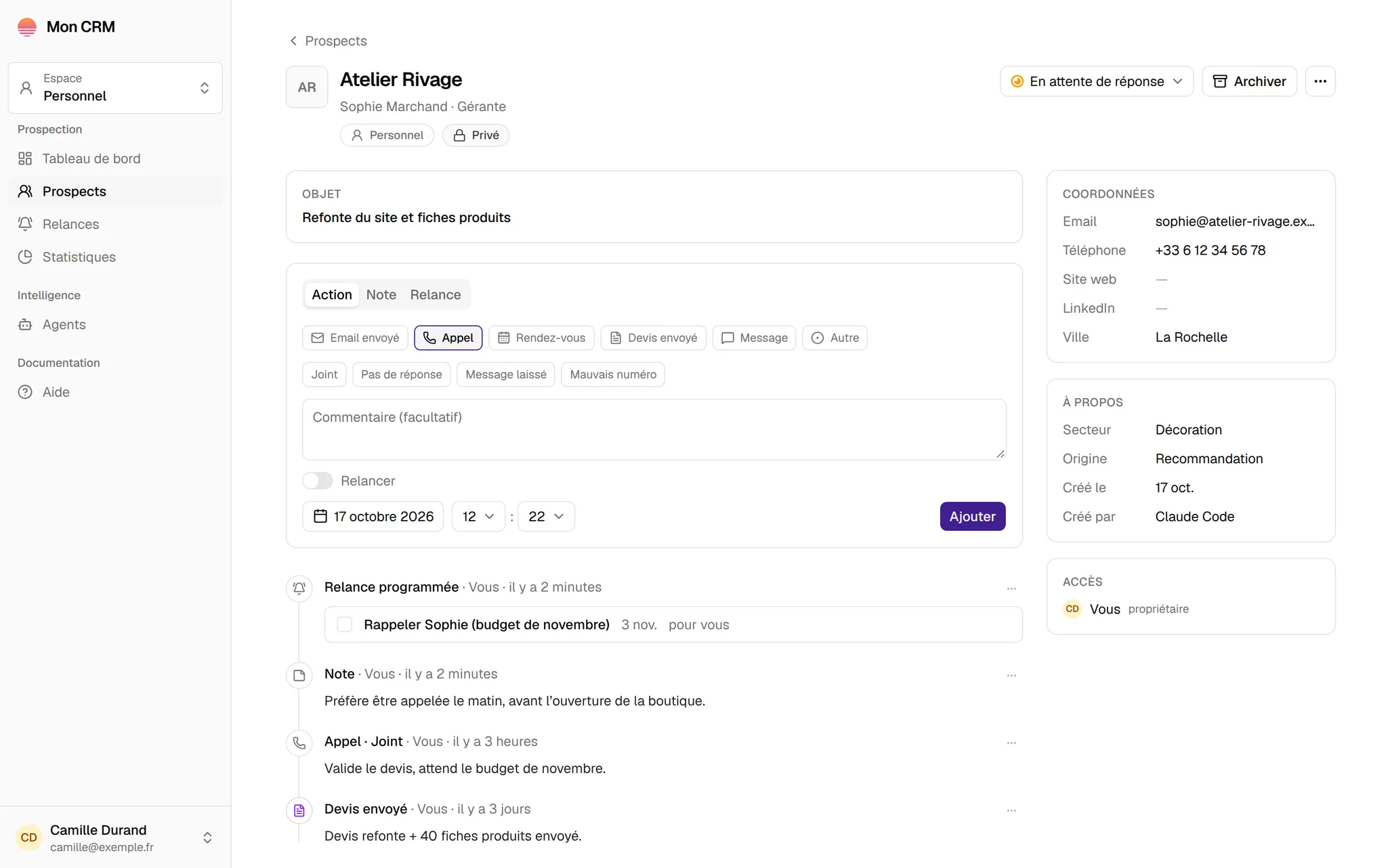Click the Archiver button

click(x=1249, y=81)
